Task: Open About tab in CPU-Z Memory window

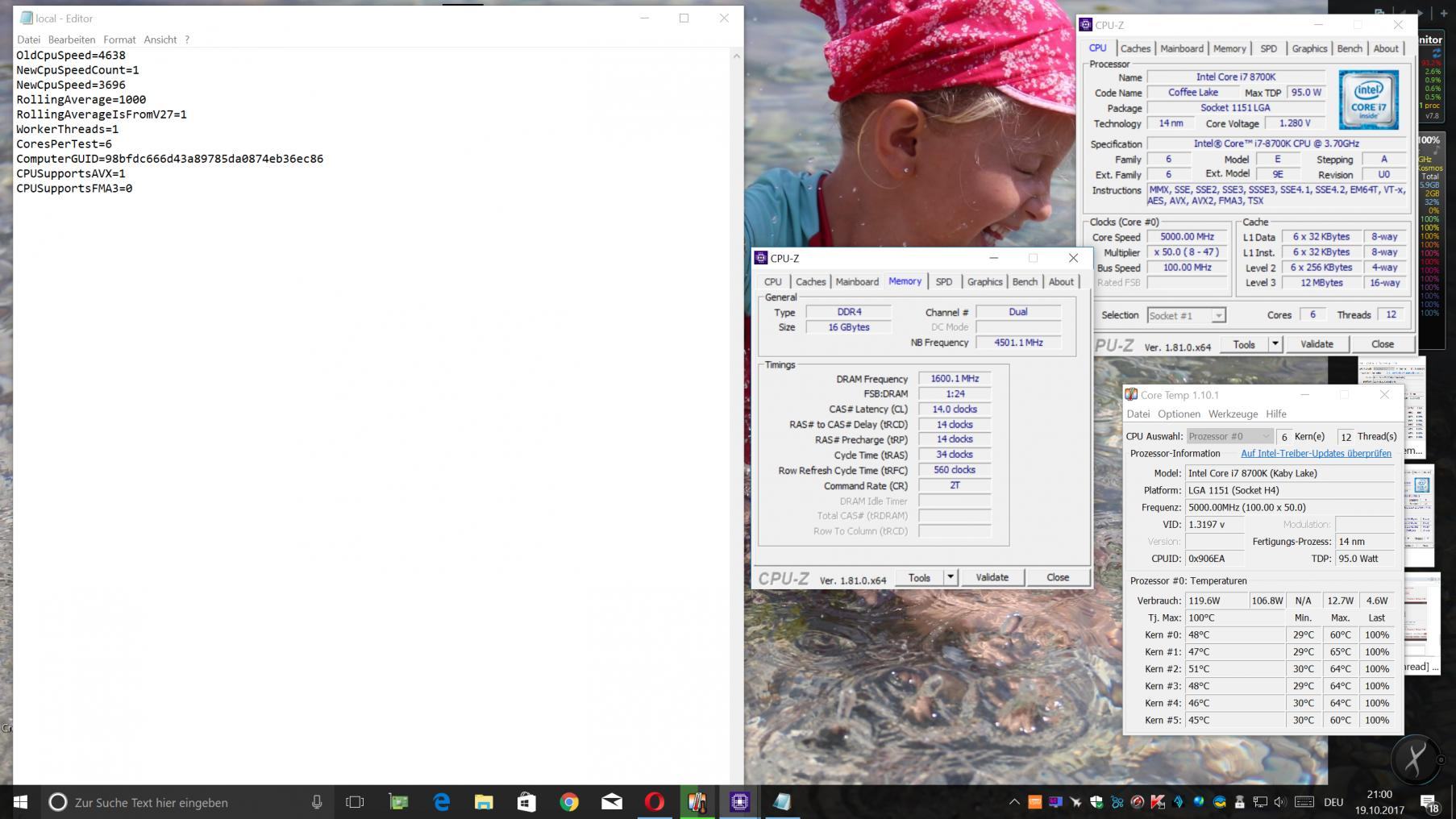Action: 1061,281
